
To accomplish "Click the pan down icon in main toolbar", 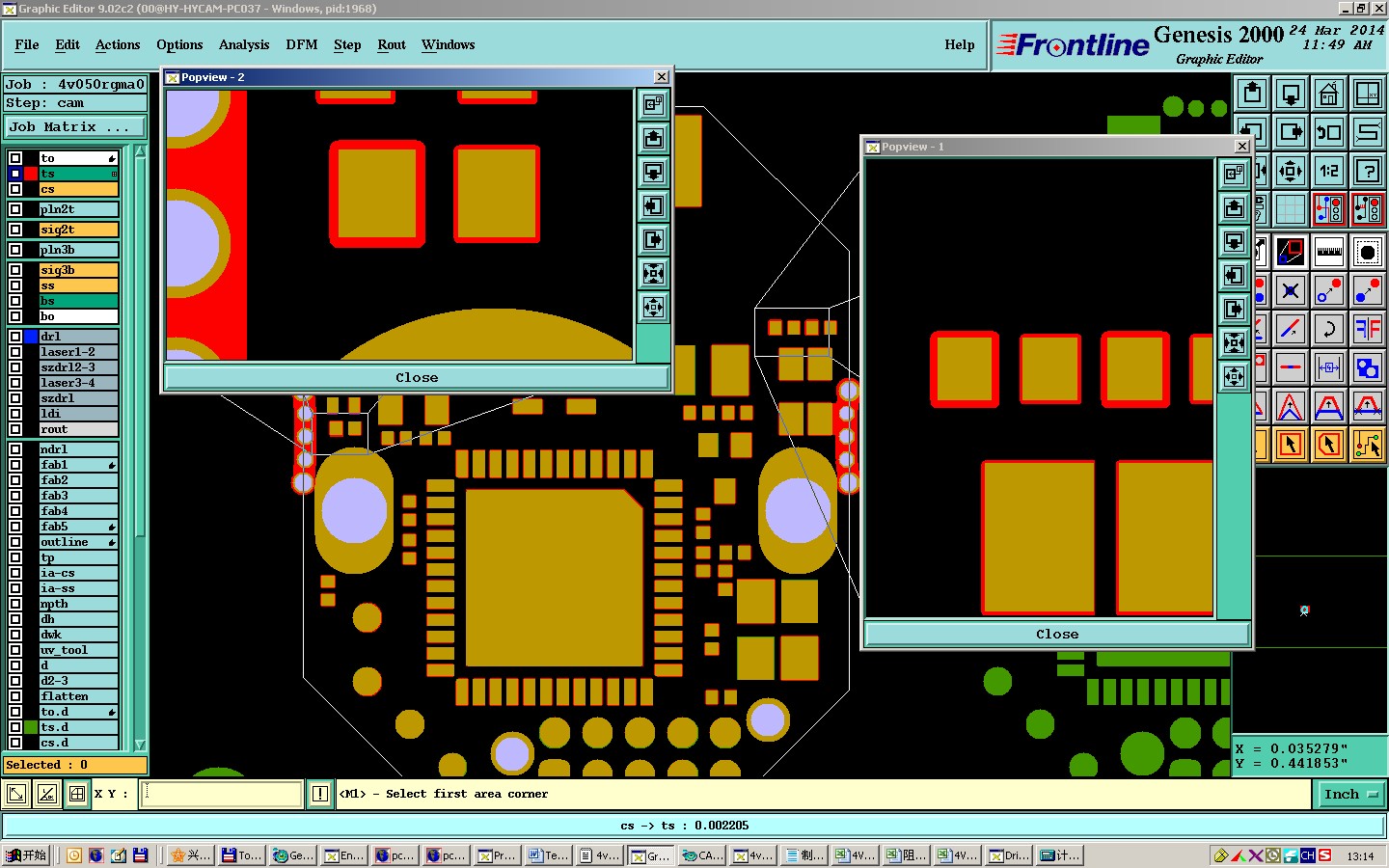I will click(1291, 94).
